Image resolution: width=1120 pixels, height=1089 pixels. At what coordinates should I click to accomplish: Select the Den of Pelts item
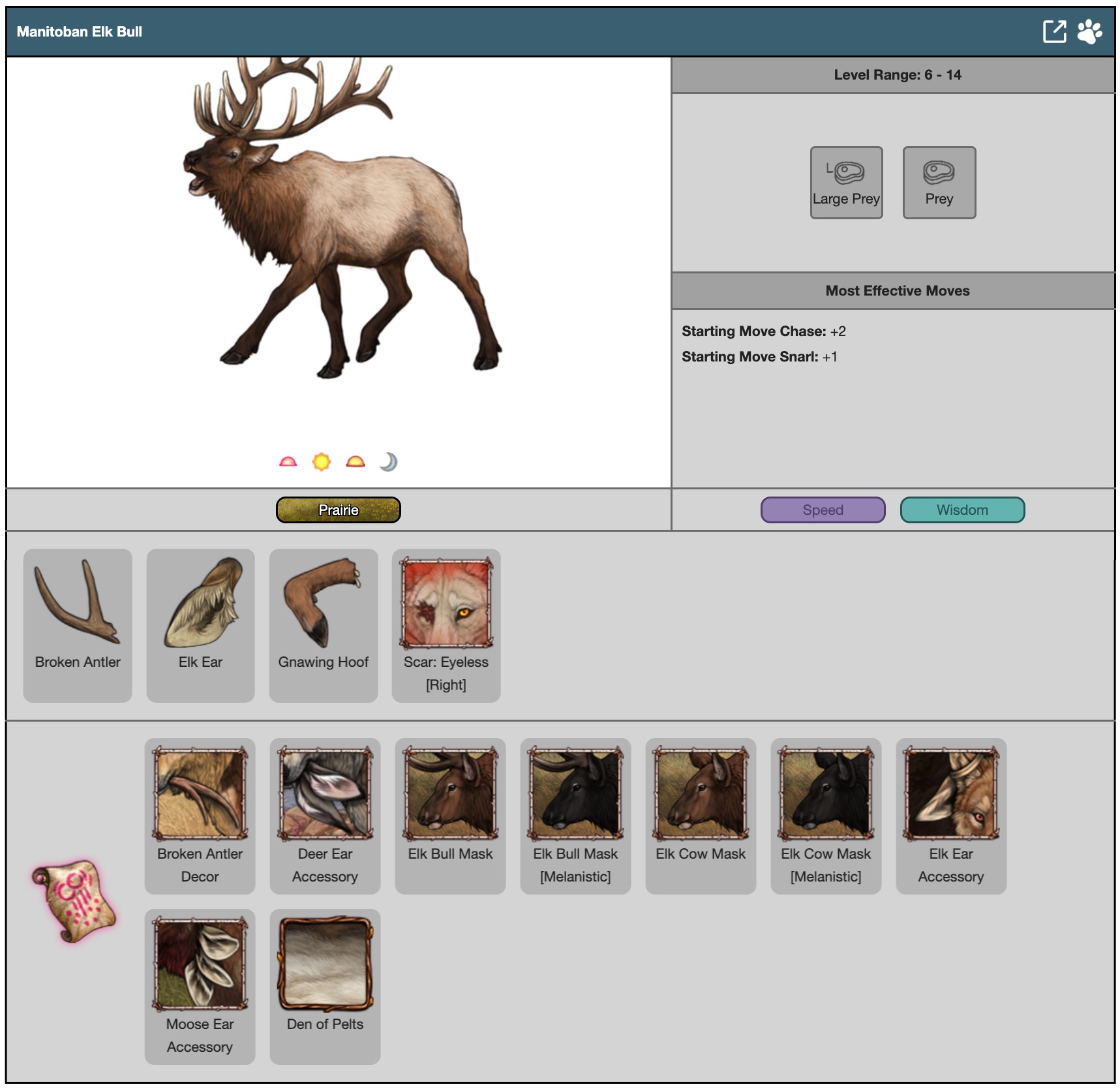tap(325, 985)
